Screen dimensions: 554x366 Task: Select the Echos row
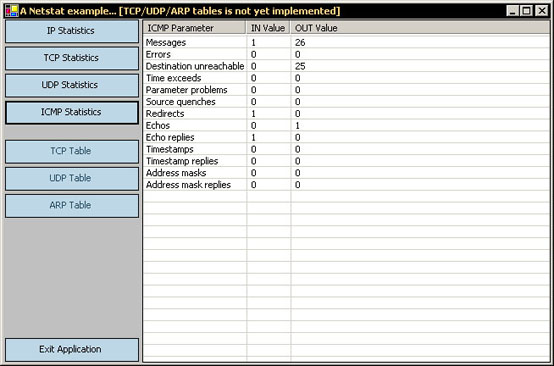346,125
